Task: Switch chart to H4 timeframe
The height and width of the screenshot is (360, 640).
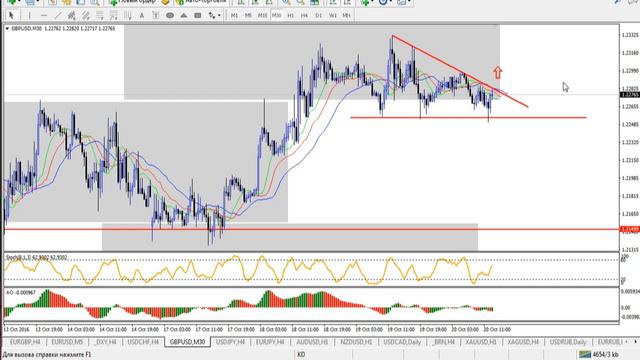Action: pos(304,16)
